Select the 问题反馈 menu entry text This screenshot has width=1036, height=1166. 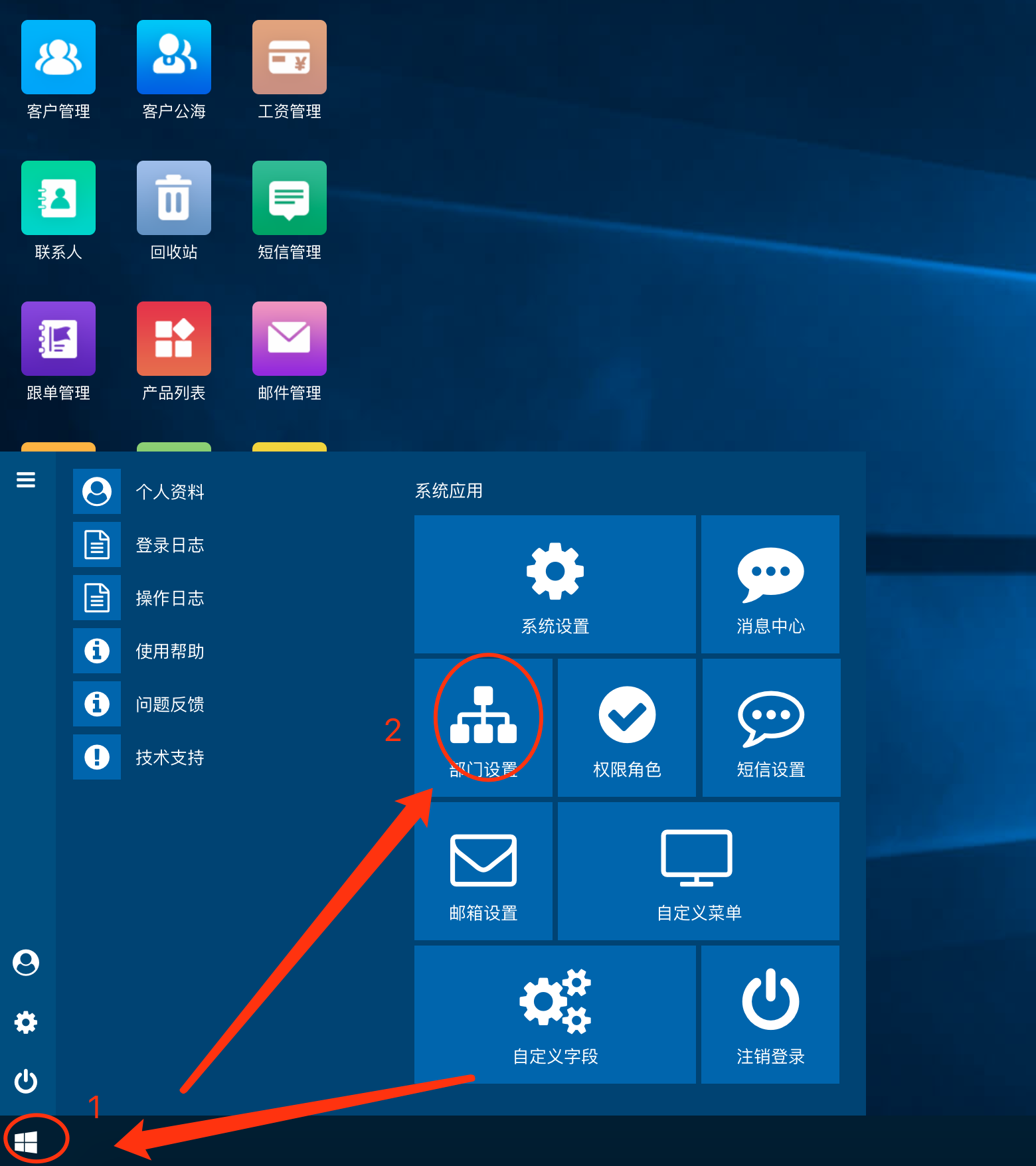170,705
